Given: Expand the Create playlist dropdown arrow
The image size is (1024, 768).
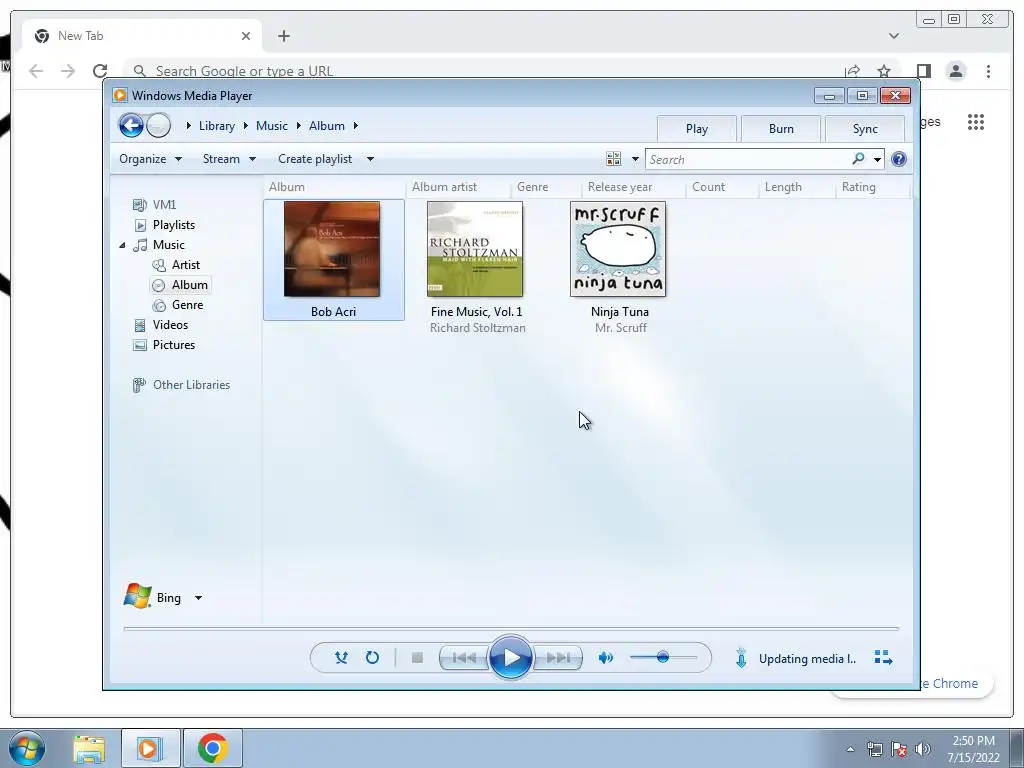Looking at the screenshot, I should pyautogui.click(x=370, y=159).
